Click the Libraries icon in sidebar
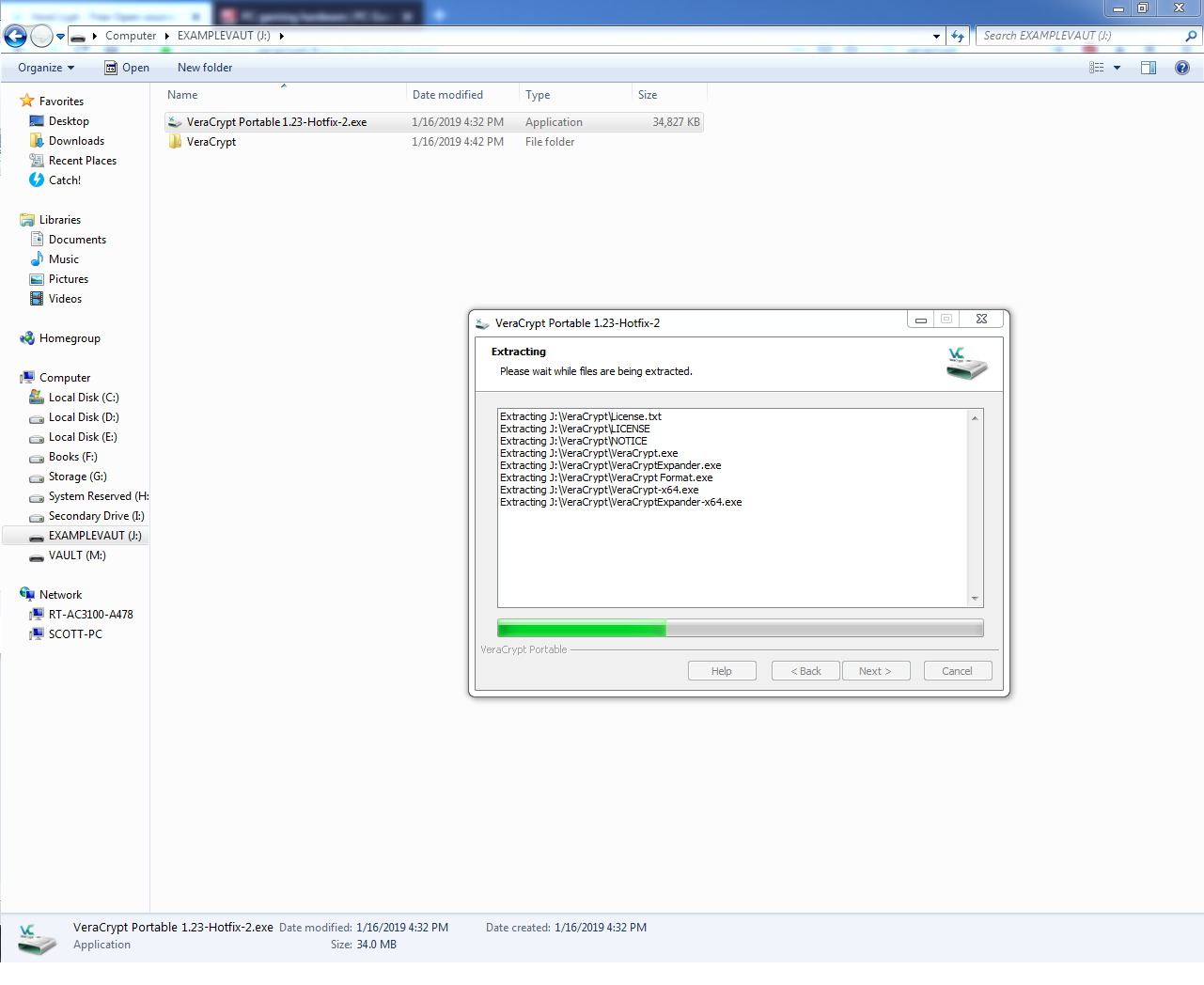1204x985 pixels. click(27, 220)
